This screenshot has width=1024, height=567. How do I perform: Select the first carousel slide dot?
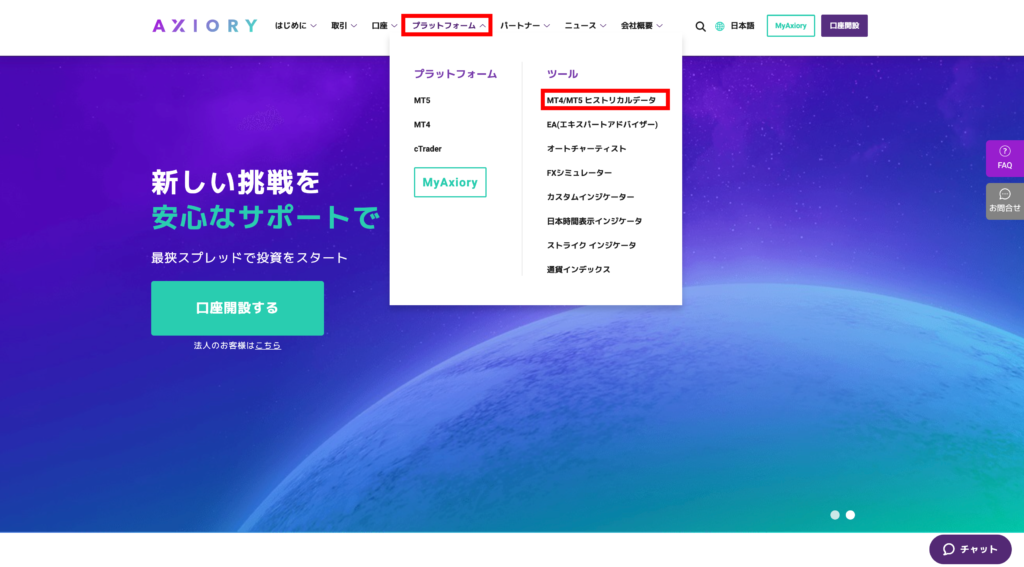[835, 515]
